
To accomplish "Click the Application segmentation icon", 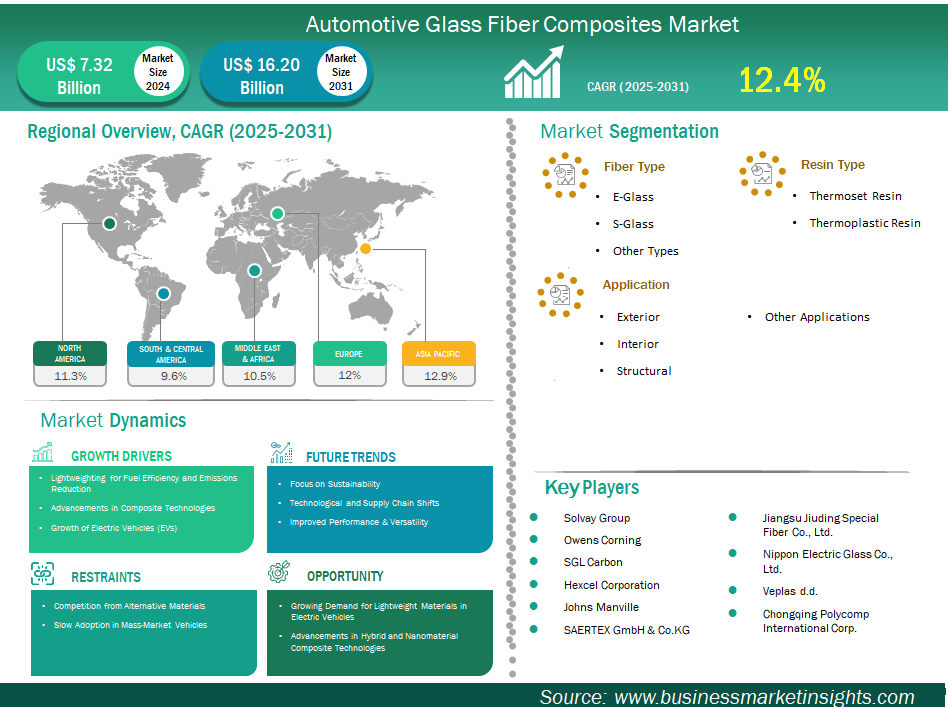I will click(x=560, y=295).
